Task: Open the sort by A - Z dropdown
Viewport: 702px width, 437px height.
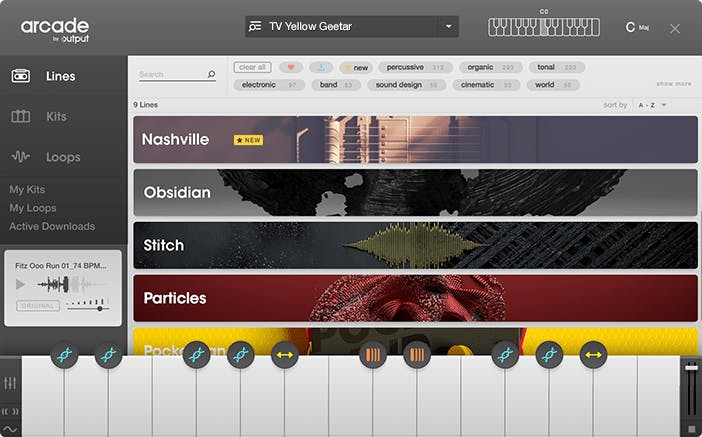Action: point(652,105)
